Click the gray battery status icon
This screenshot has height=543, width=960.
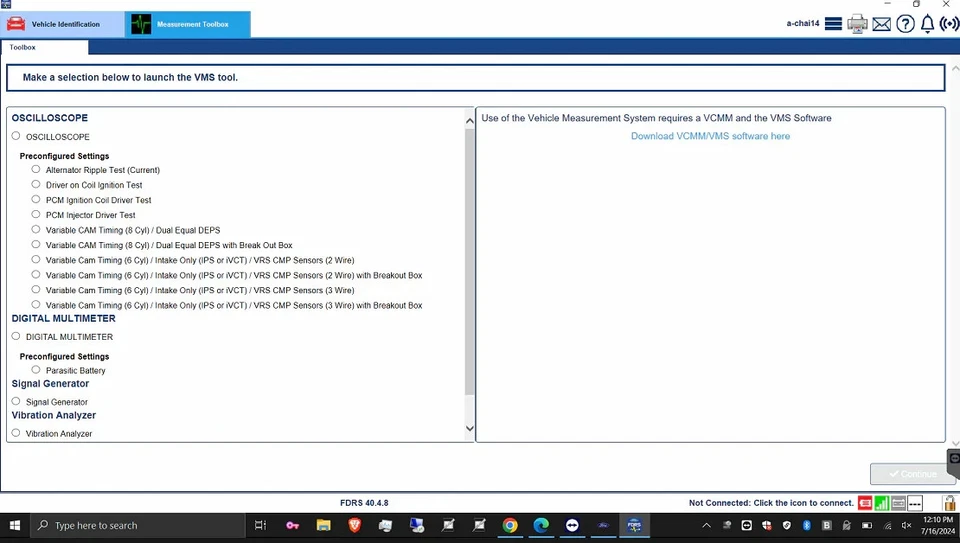[x=898, y=503]
